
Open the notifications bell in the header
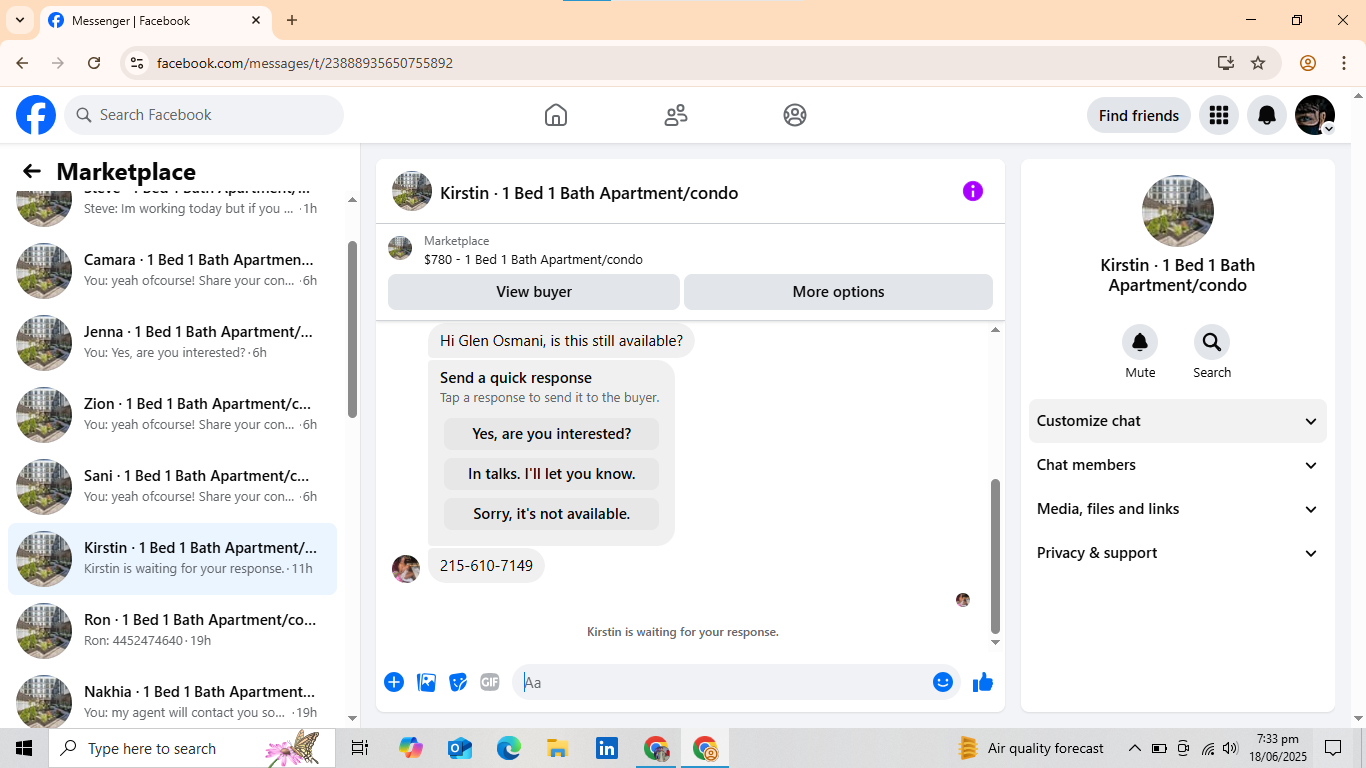click(1267, 115)
